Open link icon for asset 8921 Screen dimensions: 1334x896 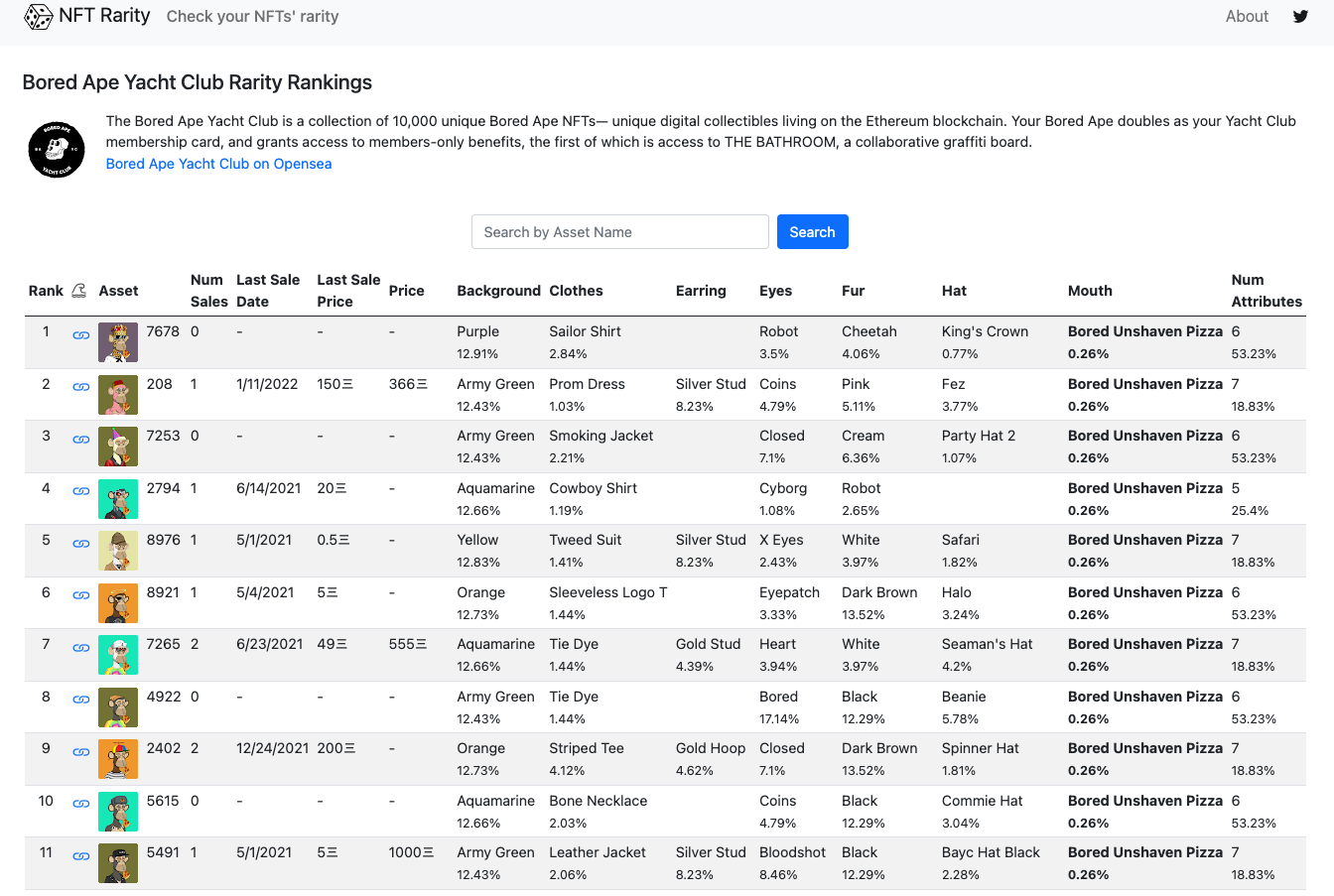pyautogui.click(x=81, y=595)
